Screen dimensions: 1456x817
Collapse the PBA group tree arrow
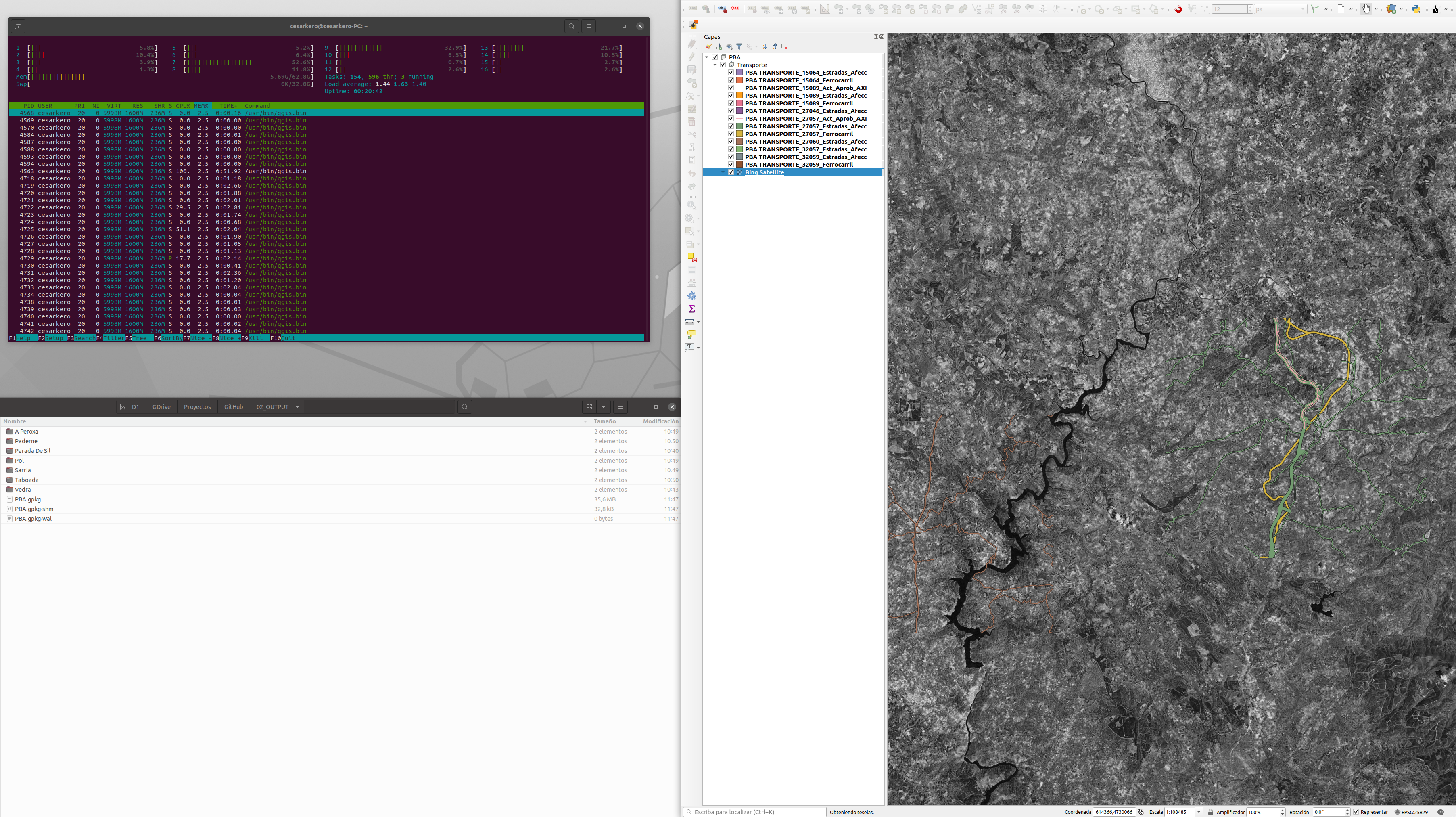tap(707, 57)
